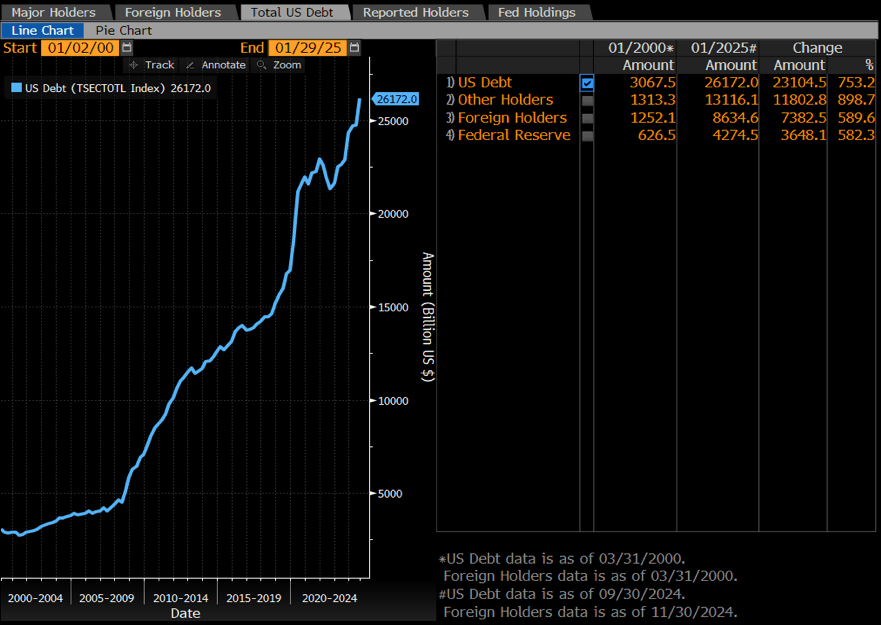Check the Foreign Holders series checkbox

pos(587,118)
